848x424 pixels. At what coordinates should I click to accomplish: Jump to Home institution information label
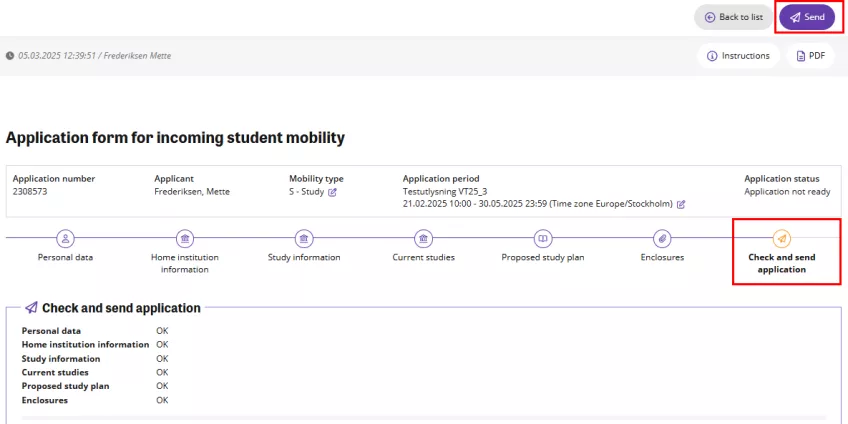point(185,263)
